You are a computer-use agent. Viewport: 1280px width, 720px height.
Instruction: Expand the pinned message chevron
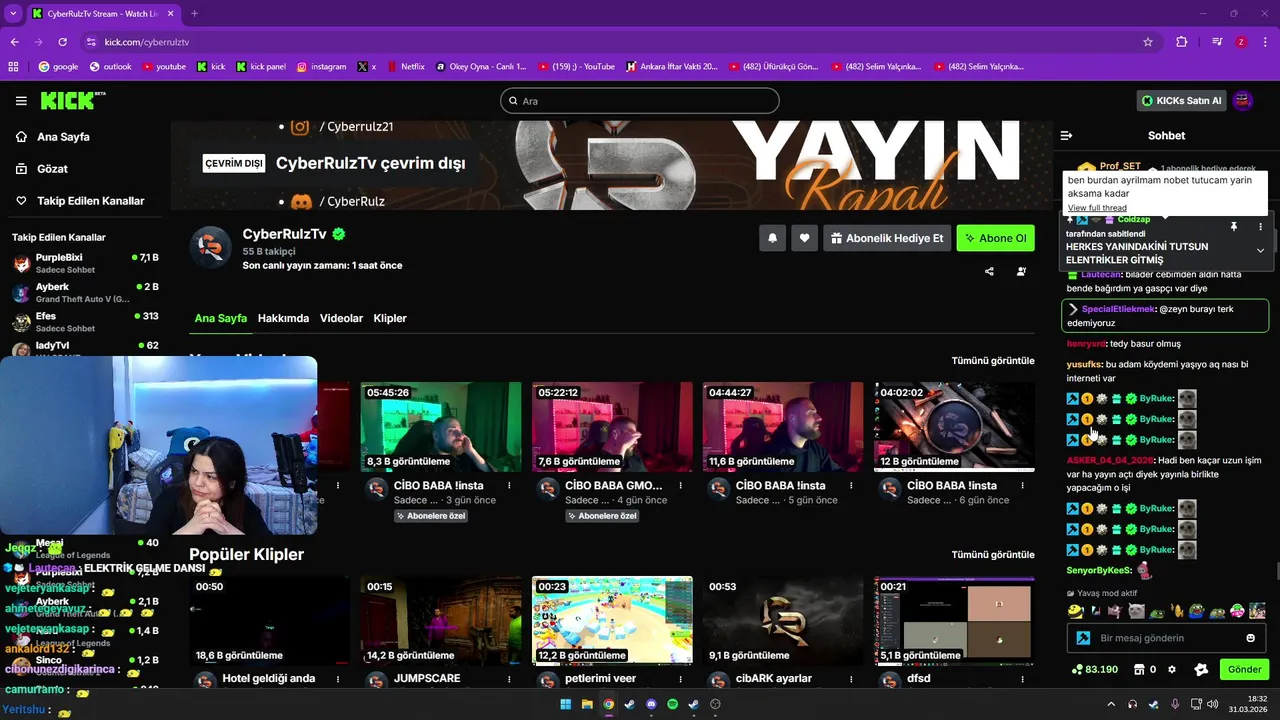pos(1260,250)
